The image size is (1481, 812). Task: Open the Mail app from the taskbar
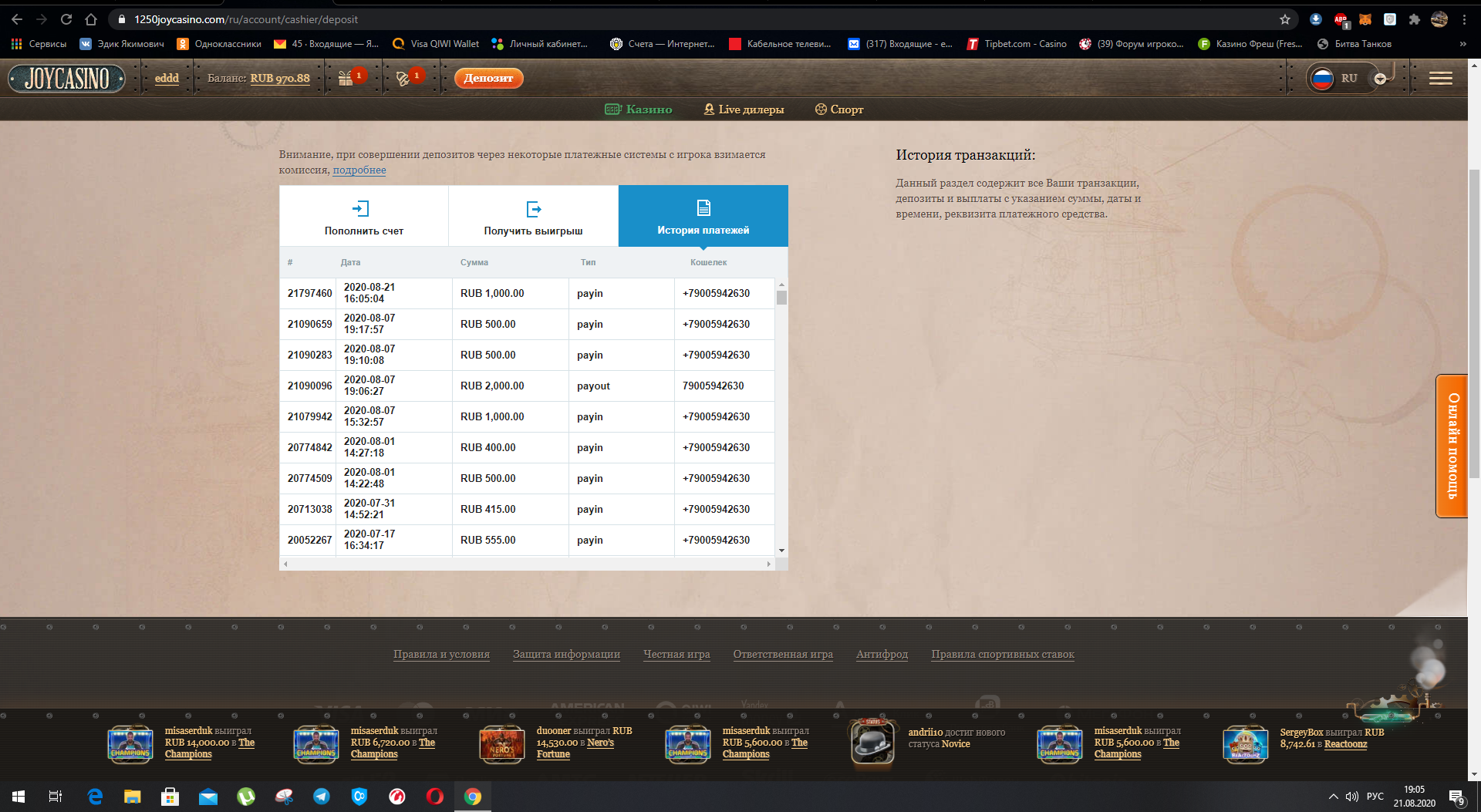(x=208, y=797)
